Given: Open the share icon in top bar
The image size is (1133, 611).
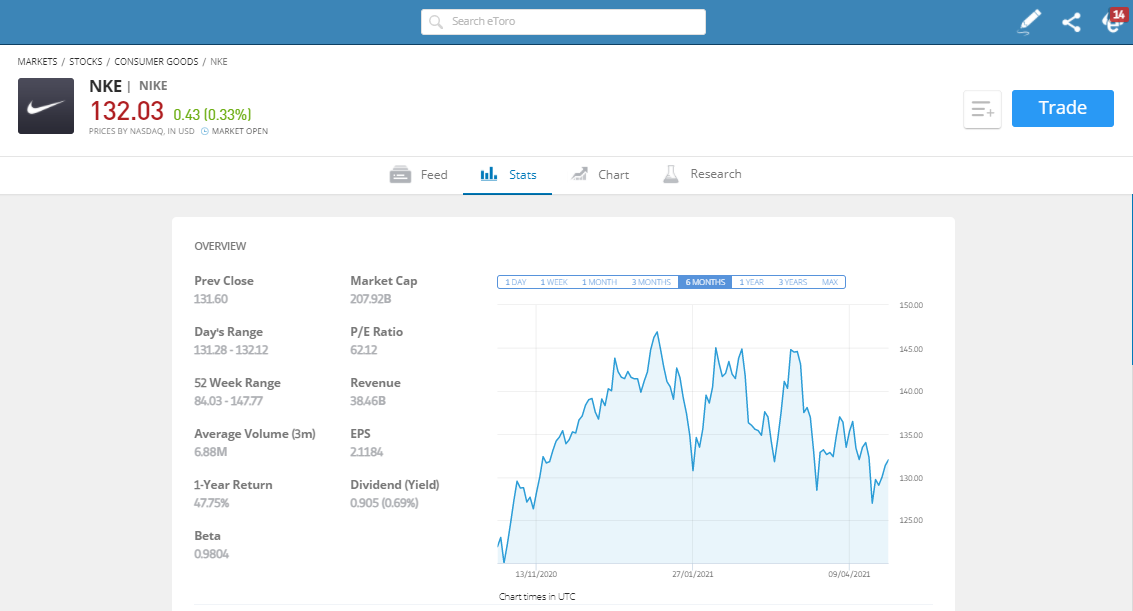Looking at the screenshot, I should 1071,21.
